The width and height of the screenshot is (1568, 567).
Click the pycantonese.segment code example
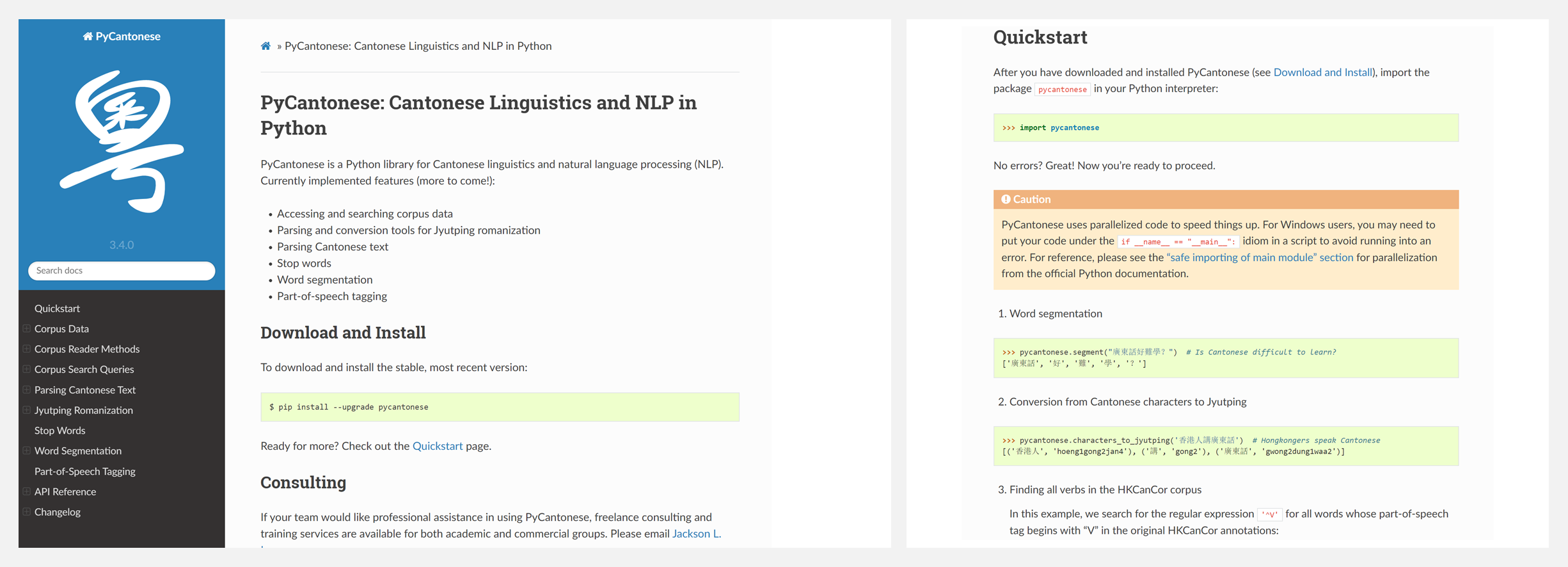pos(1226,358)
